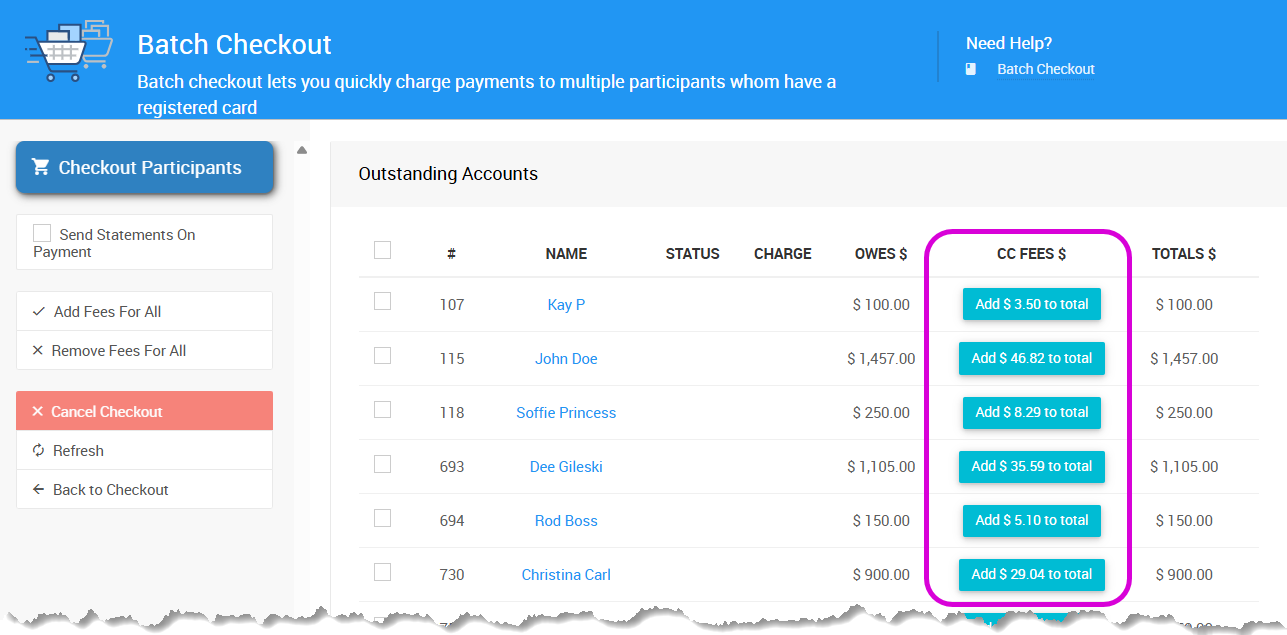Click the X icon on Cancel Checkout
Screen dimensions: 1287x635
coord(38,412)
